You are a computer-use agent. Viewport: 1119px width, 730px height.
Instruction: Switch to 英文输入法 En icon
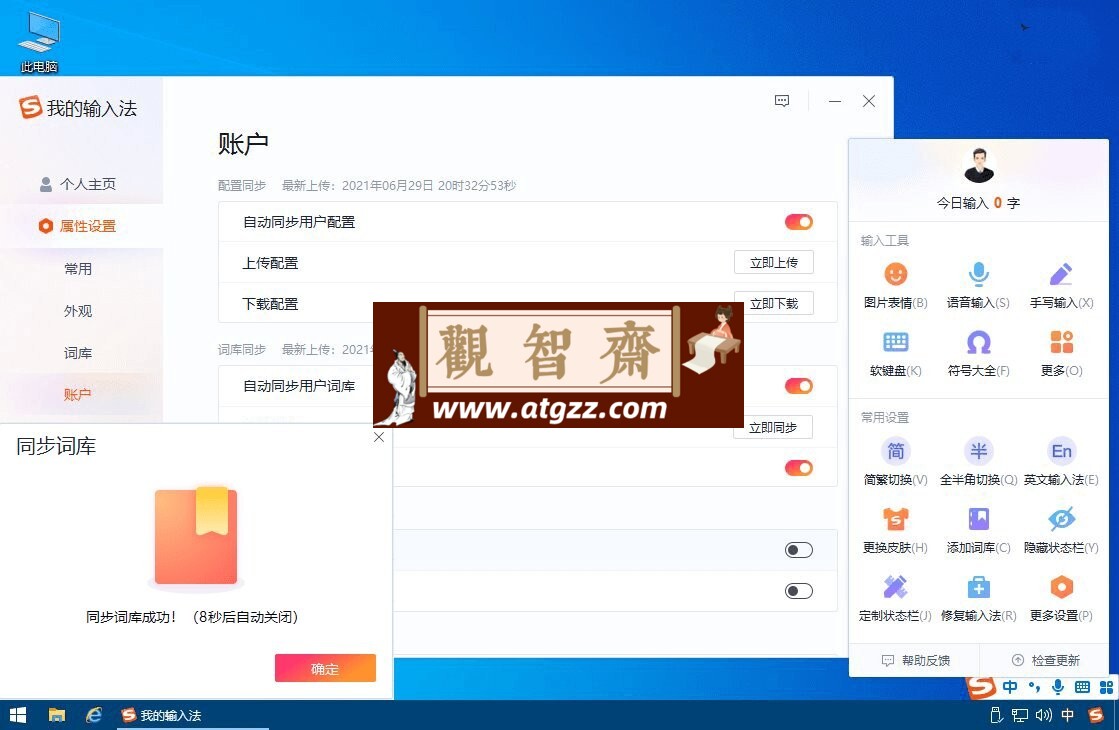pyautogui.click(x=1061, y=451)
